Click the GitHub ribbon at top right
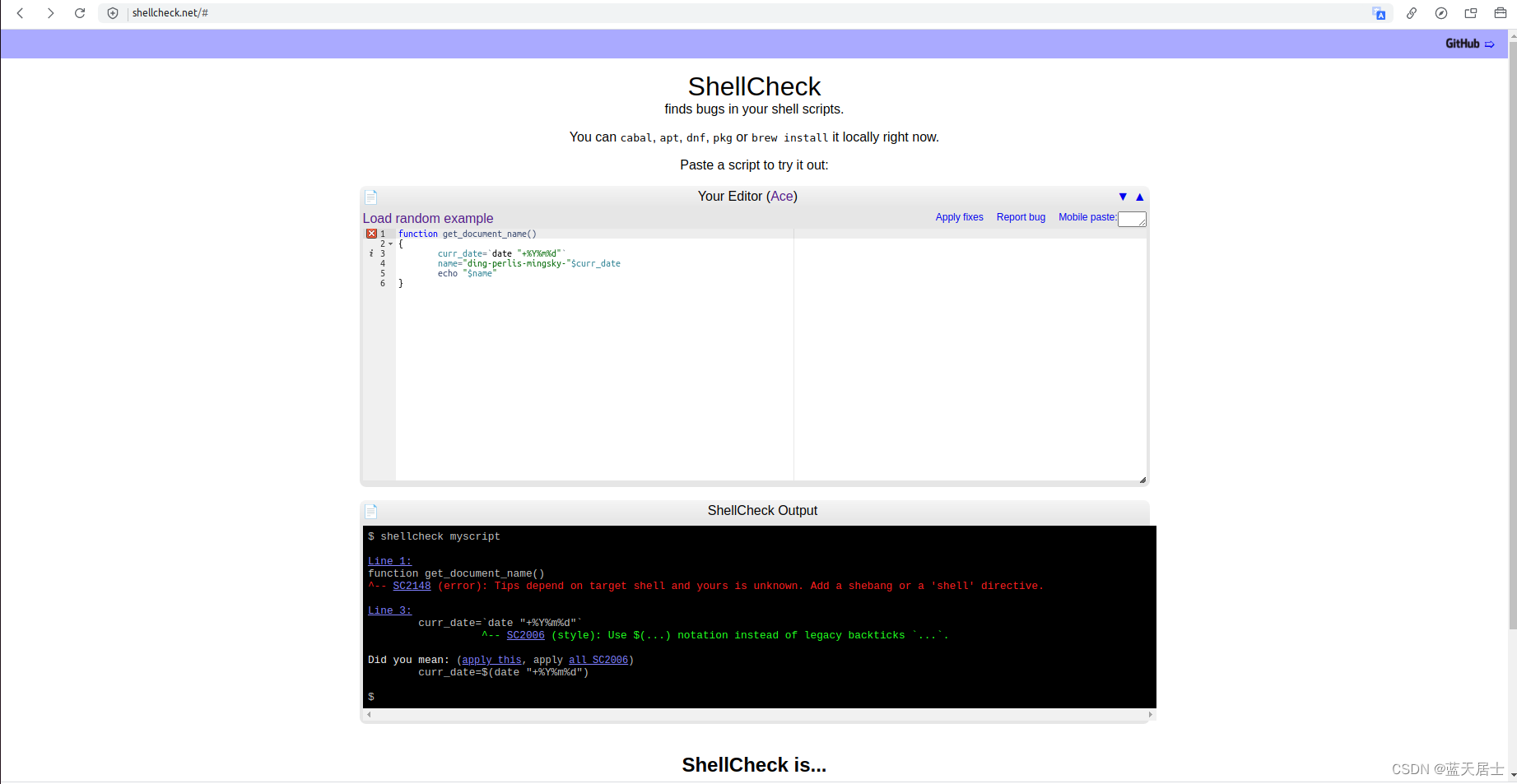The height and width of the screenshot is (784, 1517). 1468,43
